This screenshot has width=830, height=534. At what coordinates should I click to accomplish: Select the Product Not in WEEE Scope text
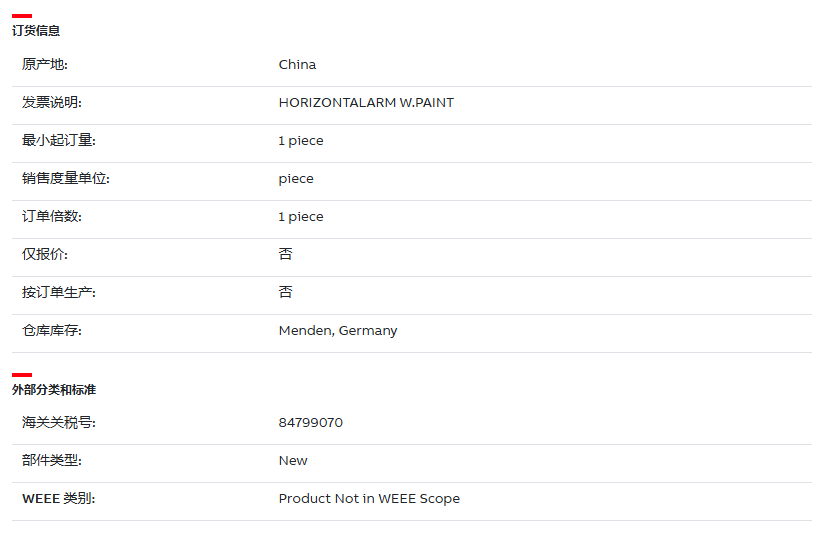click(x=369, y=499)
